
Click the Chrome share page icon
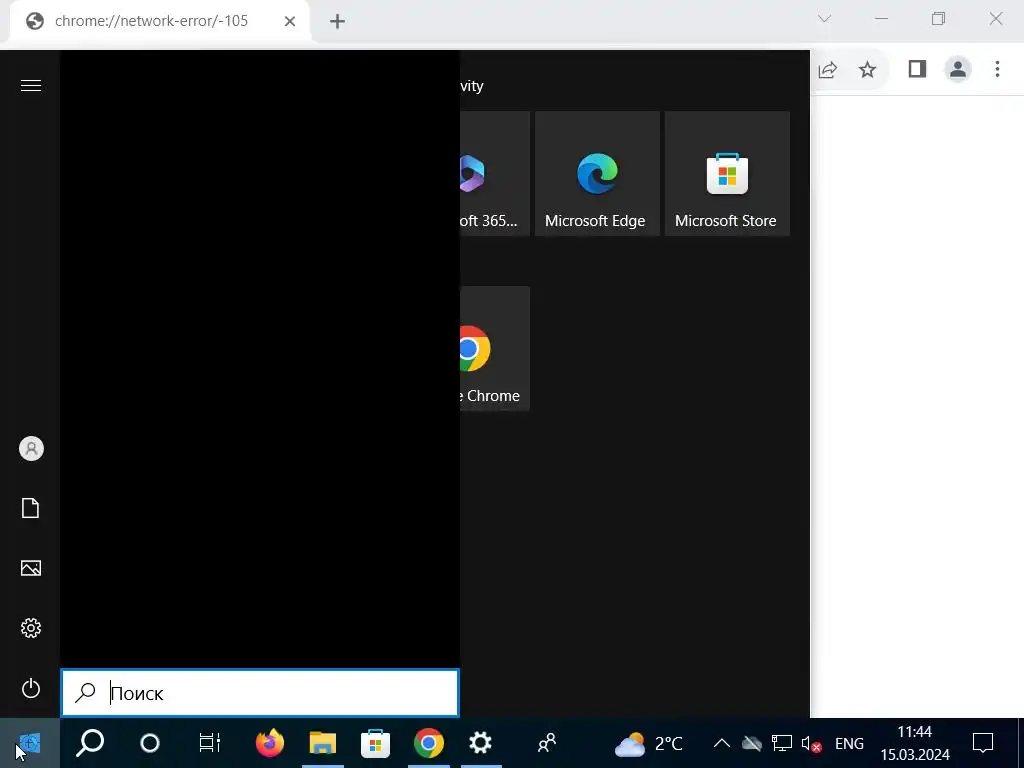click(x=827, y=69)
